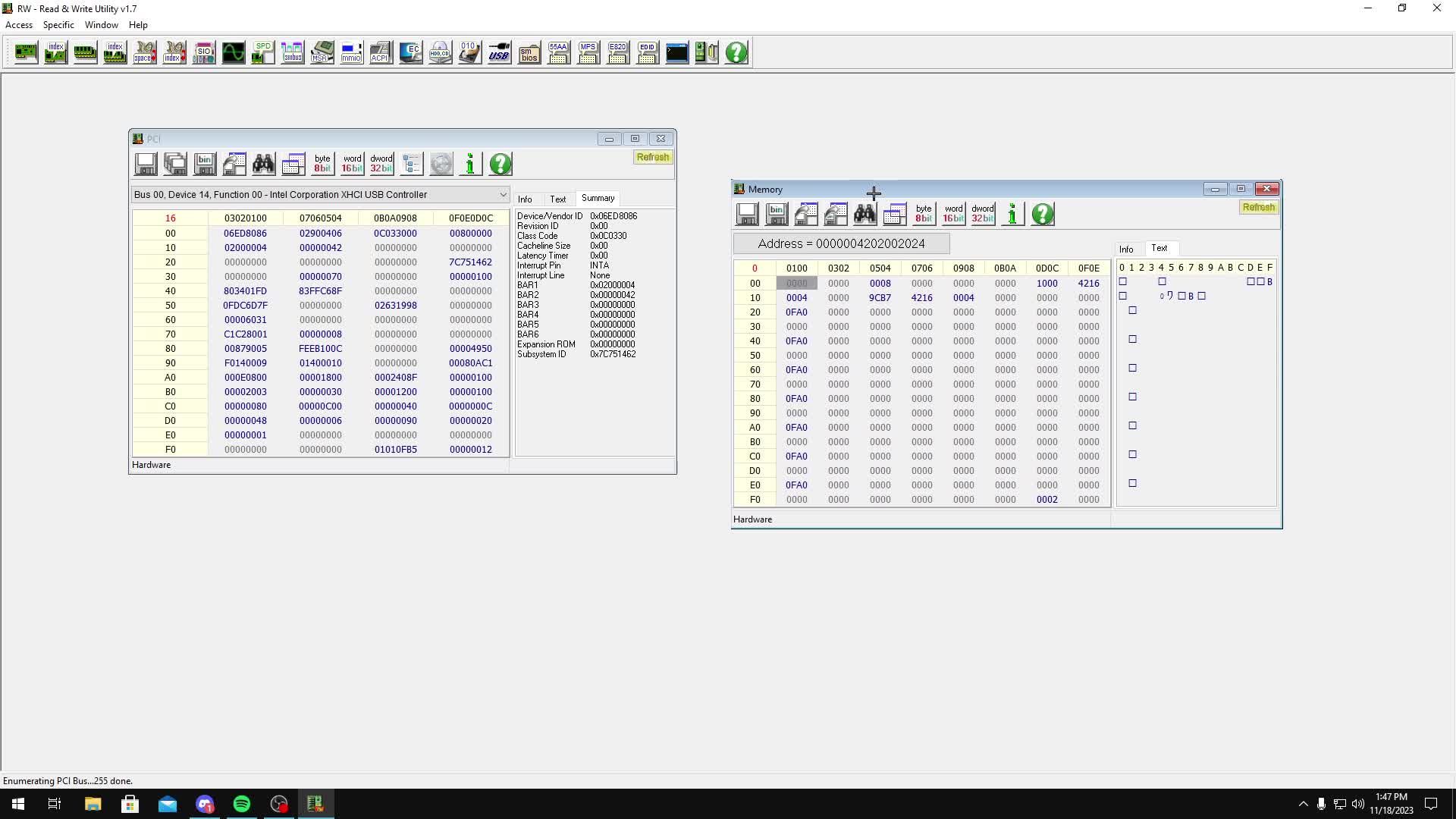Open the HDD/CD ATA tool

click(x=440, y=52)
